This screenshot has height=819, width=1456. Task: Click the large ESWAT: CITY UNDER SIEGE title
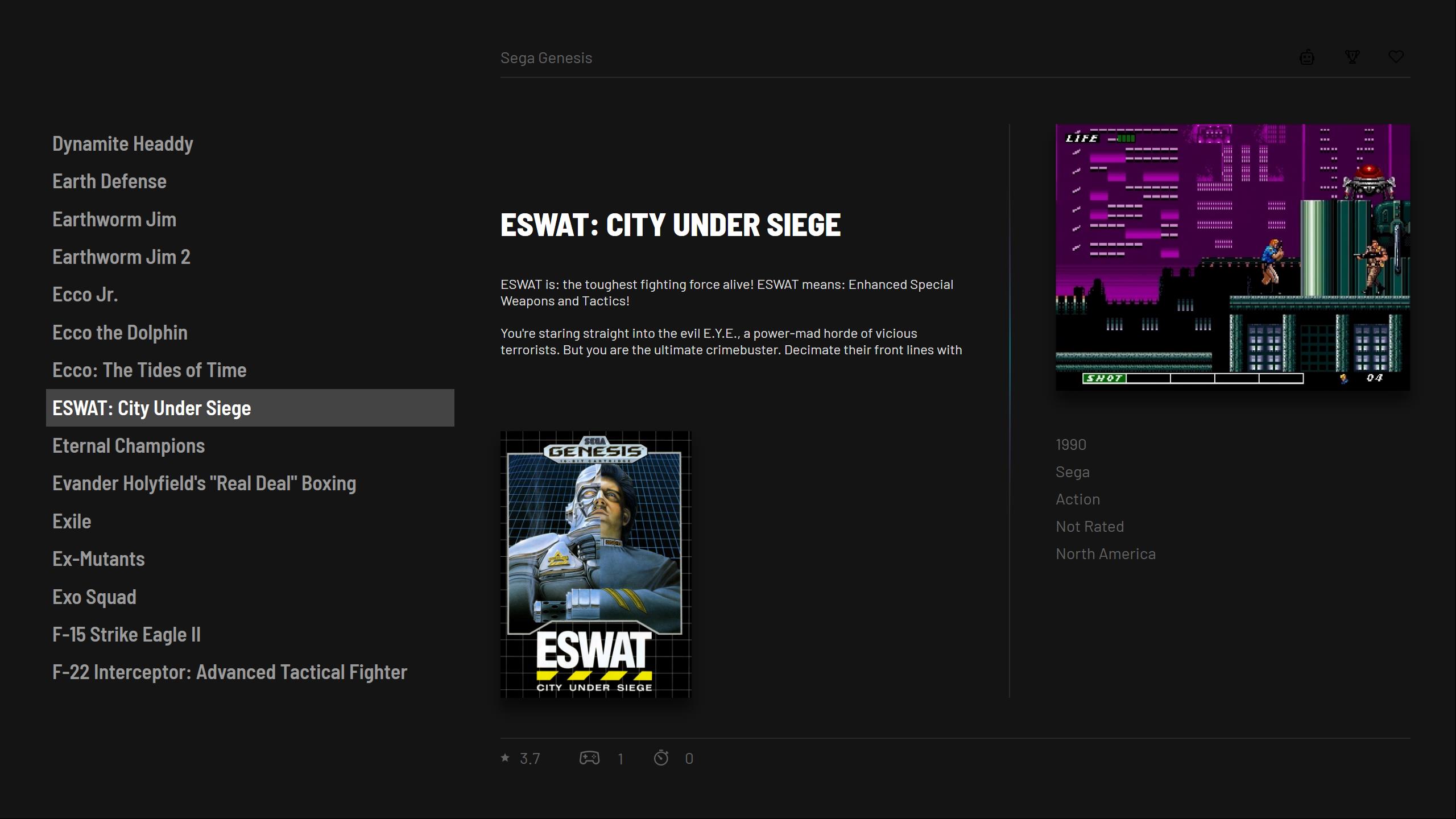click(670, 225)
